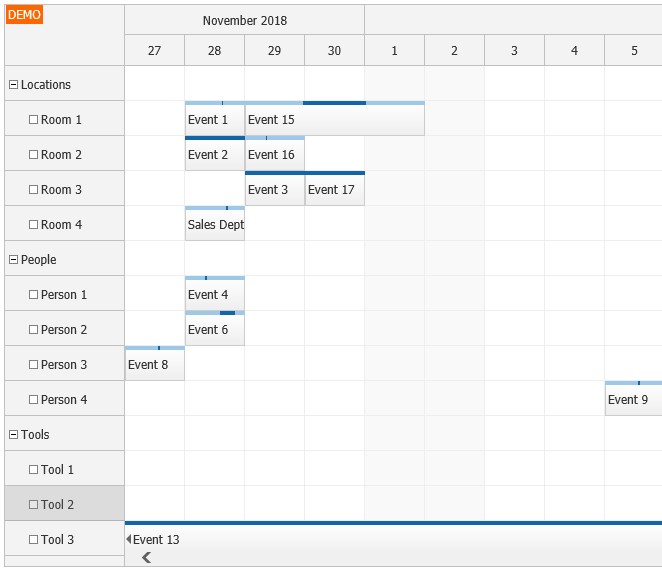Click the day 30 column header
The image size is (662, 575).
pyautogui.click(x=334, y=51)
